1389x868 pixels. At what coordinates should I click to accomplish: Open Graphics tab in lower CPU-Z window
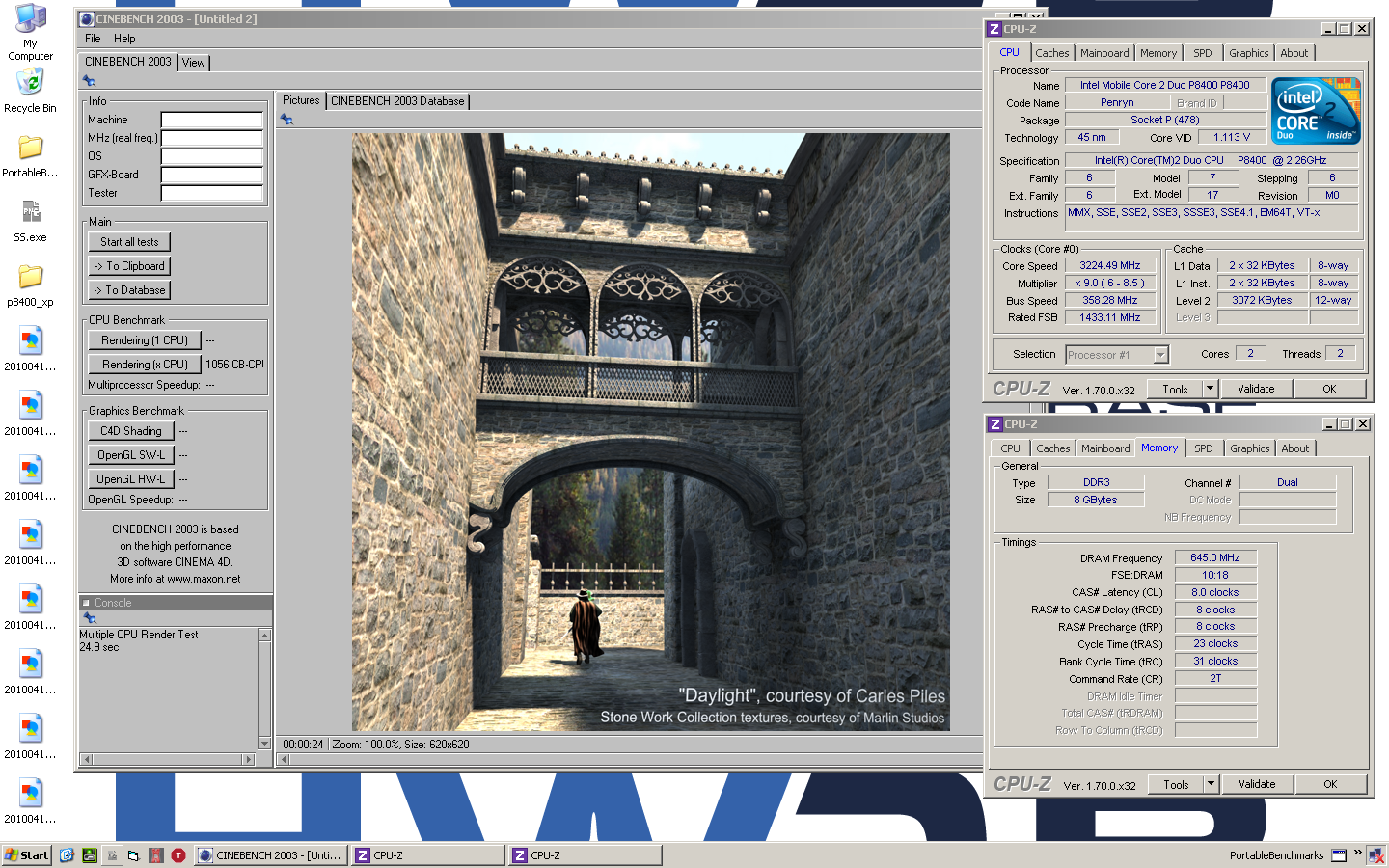click(x=1250, y=448)
